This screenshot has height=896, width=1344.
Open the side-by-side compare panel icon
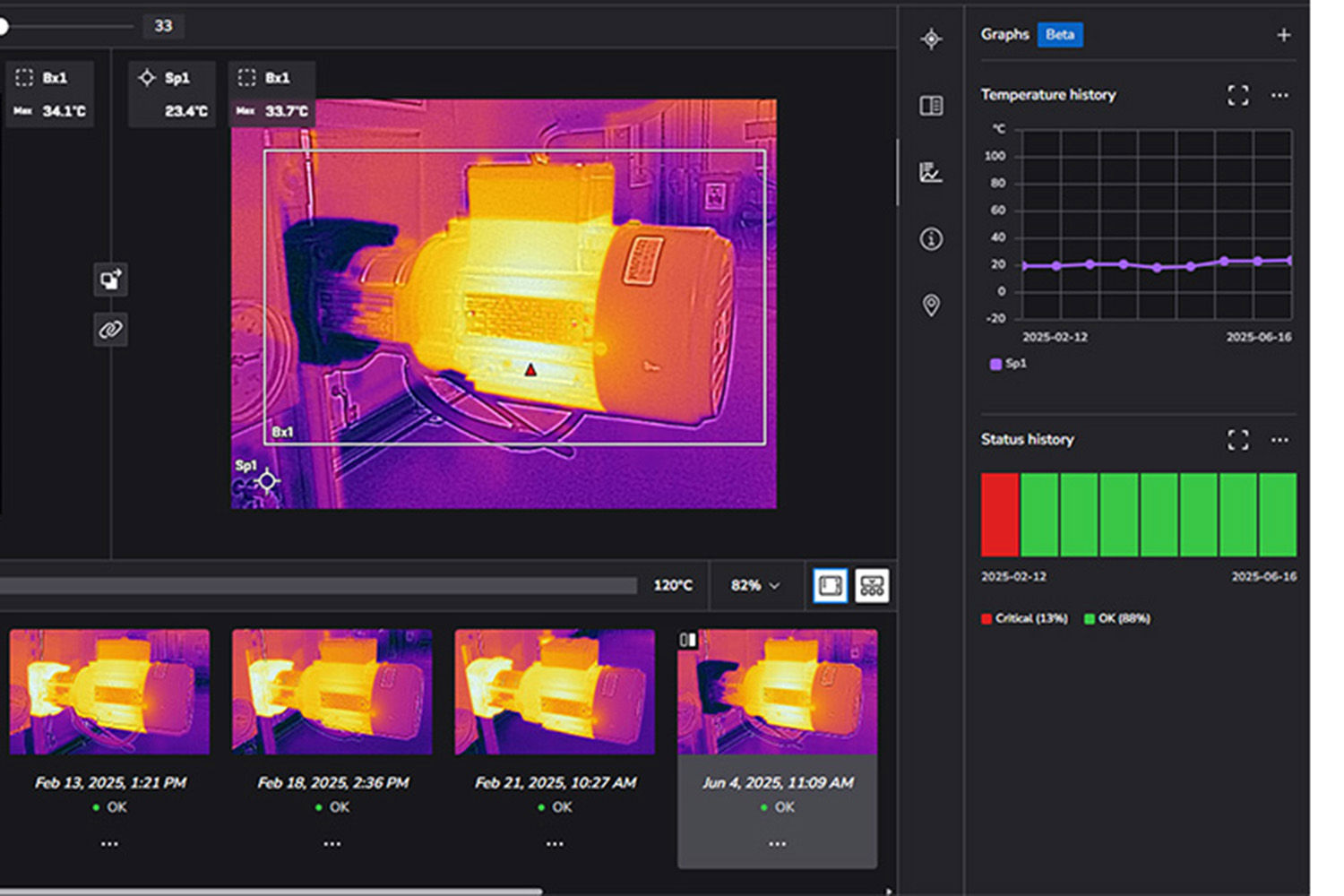pos(931,106)
